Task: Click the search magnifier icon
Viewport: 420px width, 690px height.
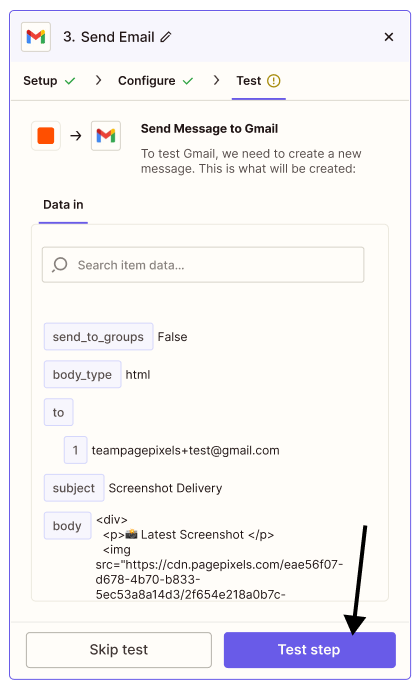Action: [x=59, y=264]
